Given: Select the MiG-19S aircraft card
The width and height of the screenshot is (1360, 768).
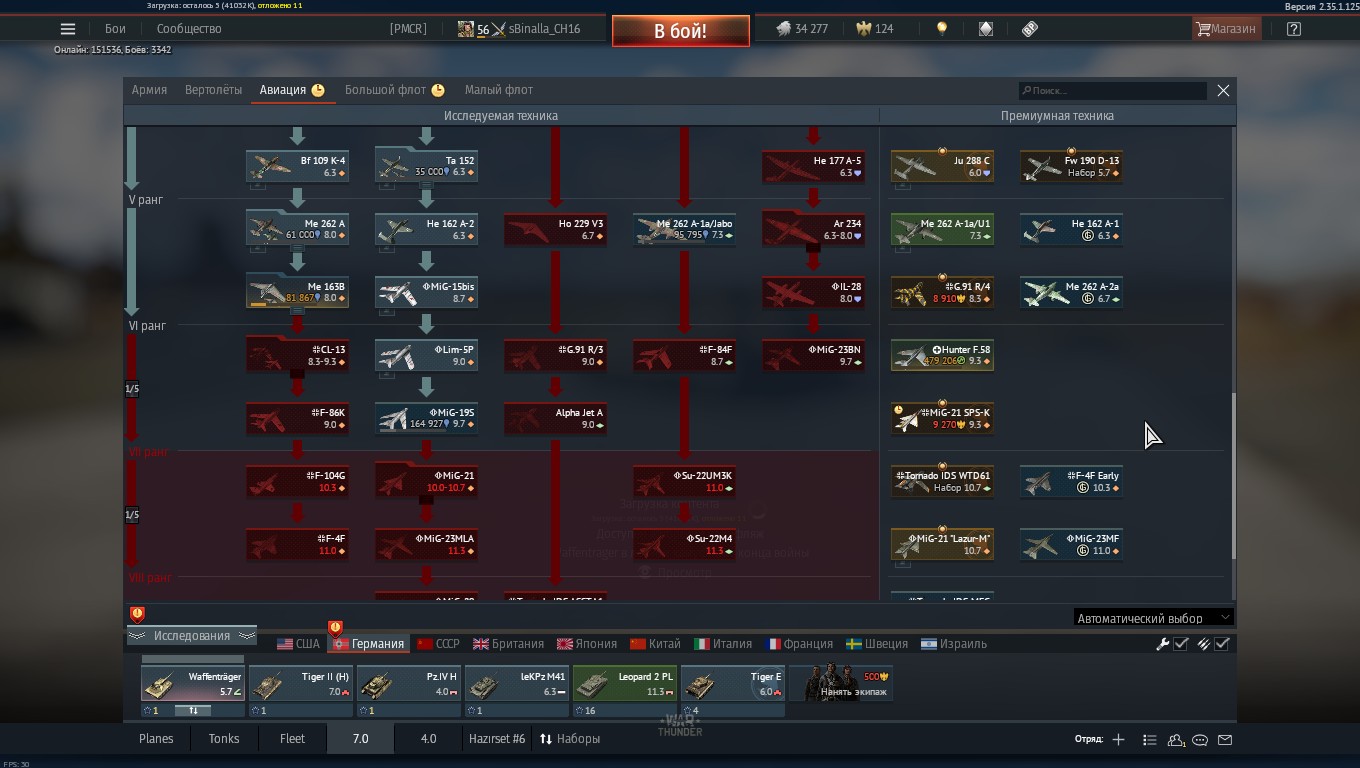Looking at the screenshot, I should click(x=426, y=418).
